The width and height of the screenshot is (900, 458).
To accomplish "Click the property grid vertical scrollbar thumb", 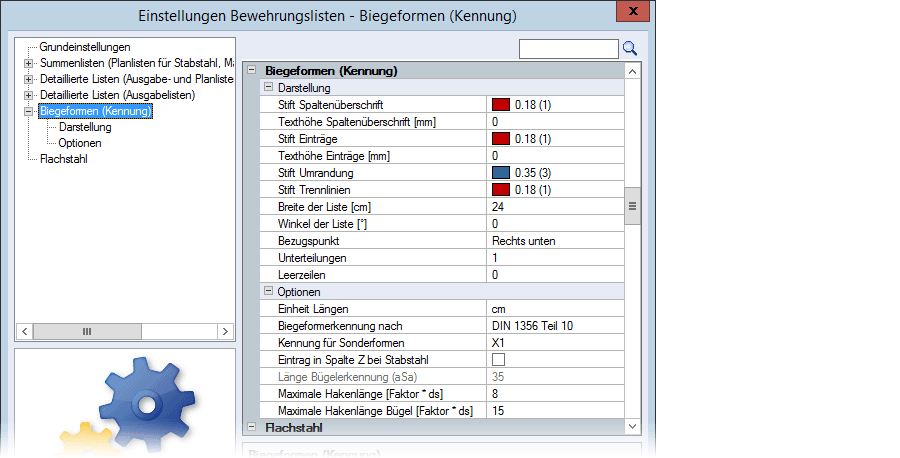I will [633, 205].
